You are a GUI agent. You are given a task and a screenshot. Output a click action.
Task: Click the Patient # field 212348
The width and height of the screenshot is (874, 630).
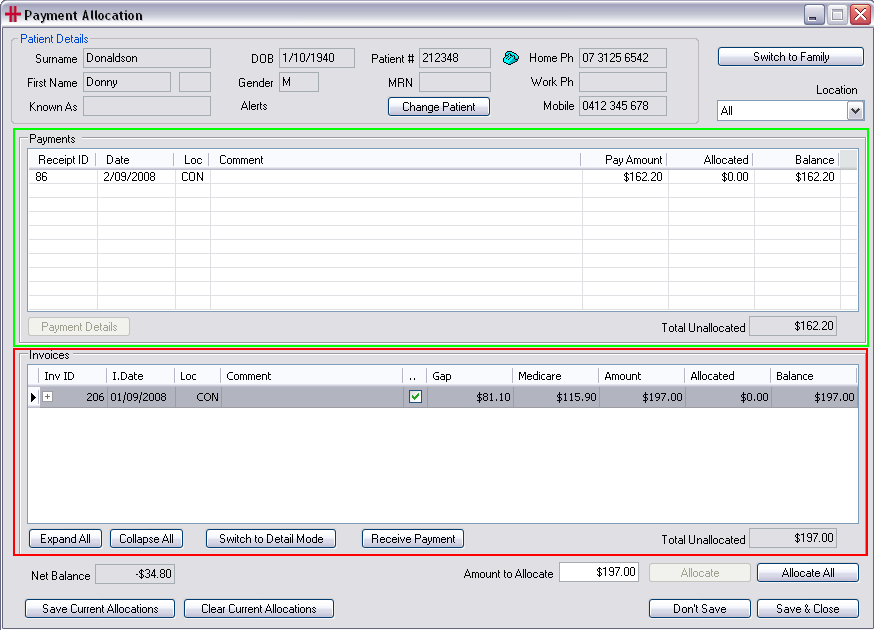point(455,58)
